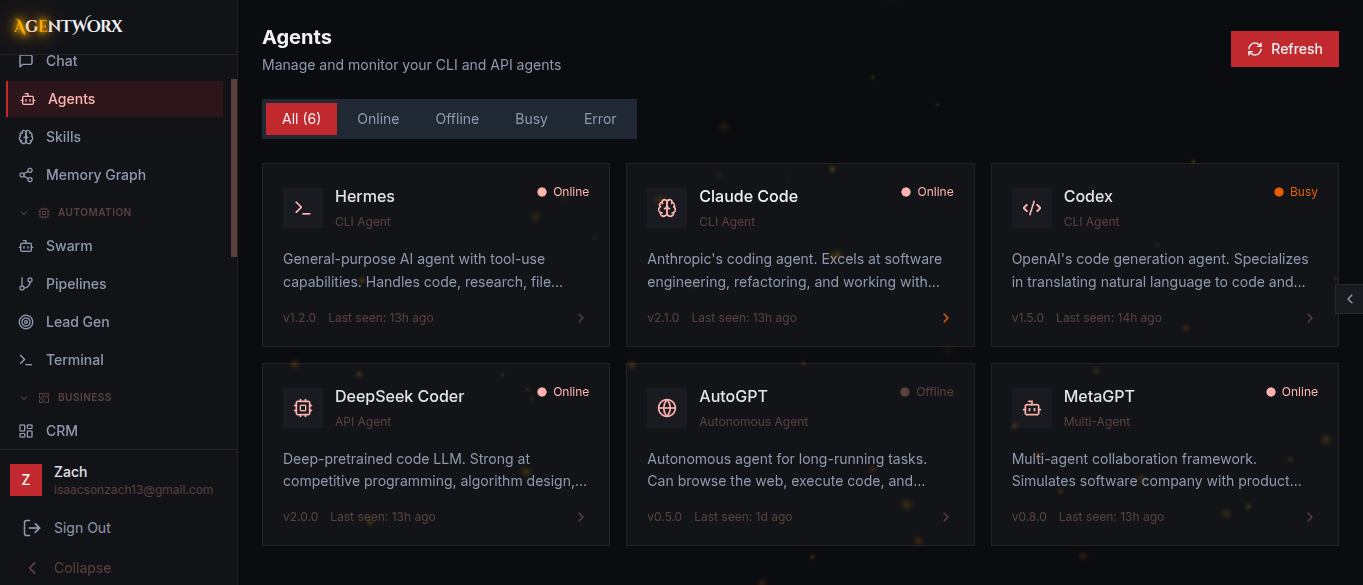This screenshot has height=585, width=1363.
Task: Click the Hermes terminal icon
Action: pyautogui.click(x=303, y=208)
